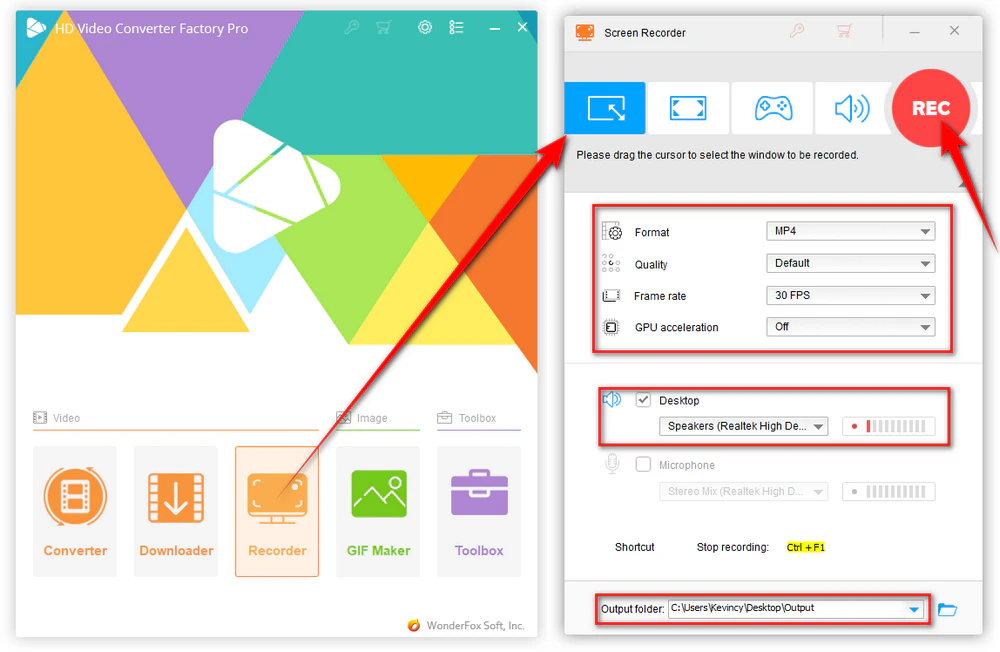
Task: Click the Ctrl+F1 stop recording shortcut
Action: 805,547
